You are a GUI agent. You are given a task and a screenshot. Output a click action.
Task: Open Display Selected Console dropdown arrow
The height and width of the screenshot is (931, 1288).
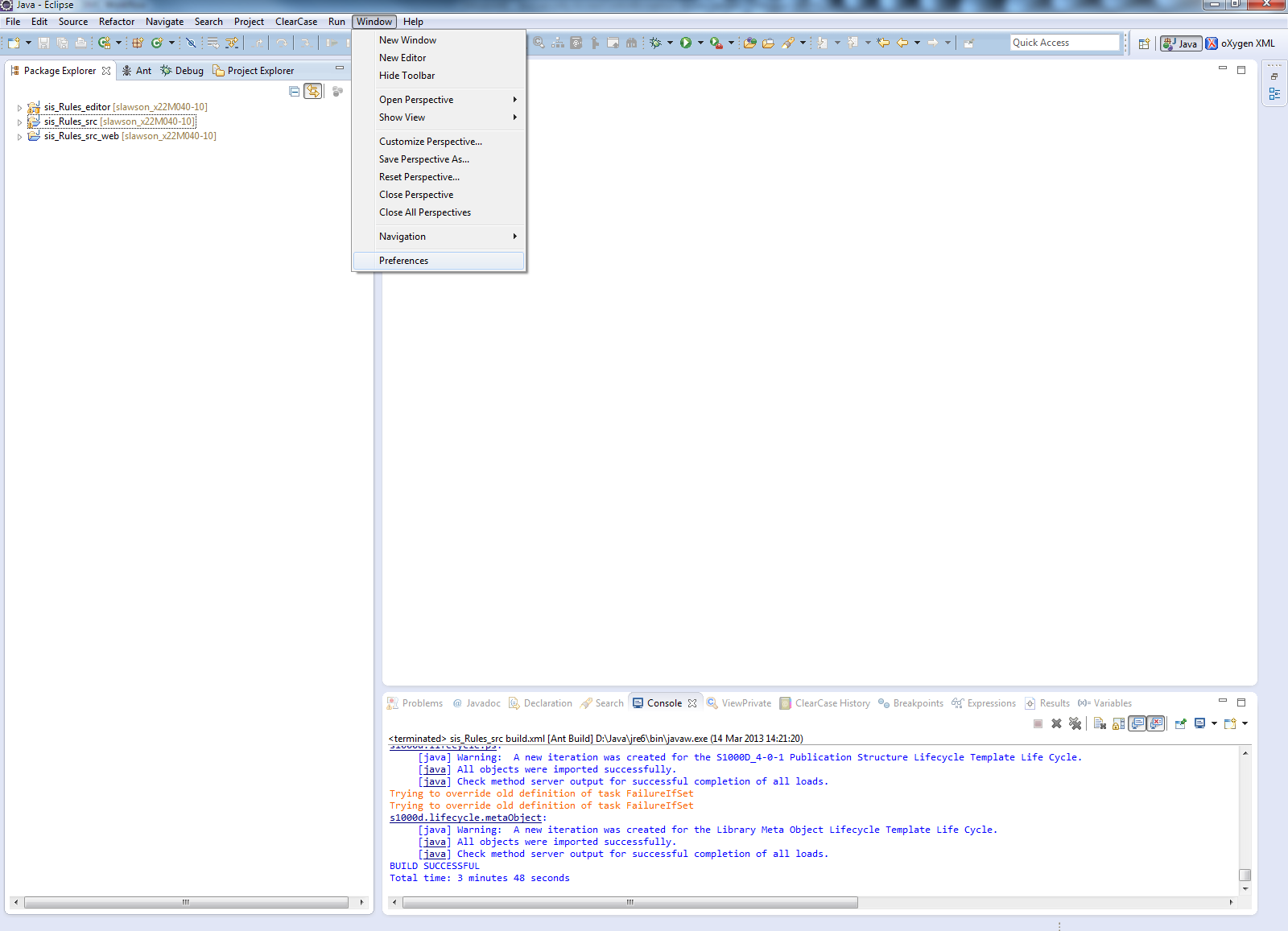[x=1214, y=723]
